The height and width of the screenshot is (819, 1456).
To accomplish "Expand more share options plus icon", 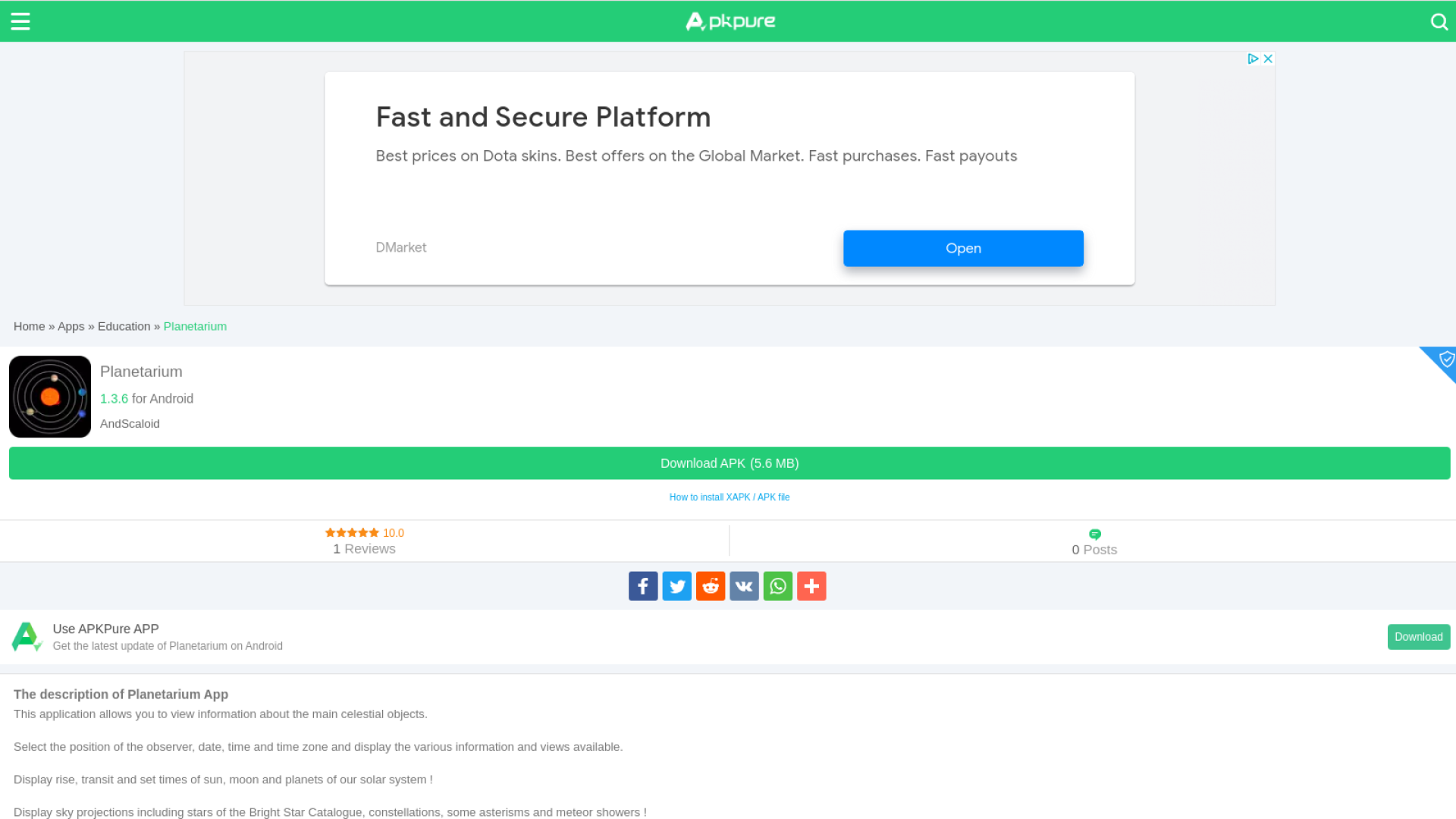I will coord(811,586).
